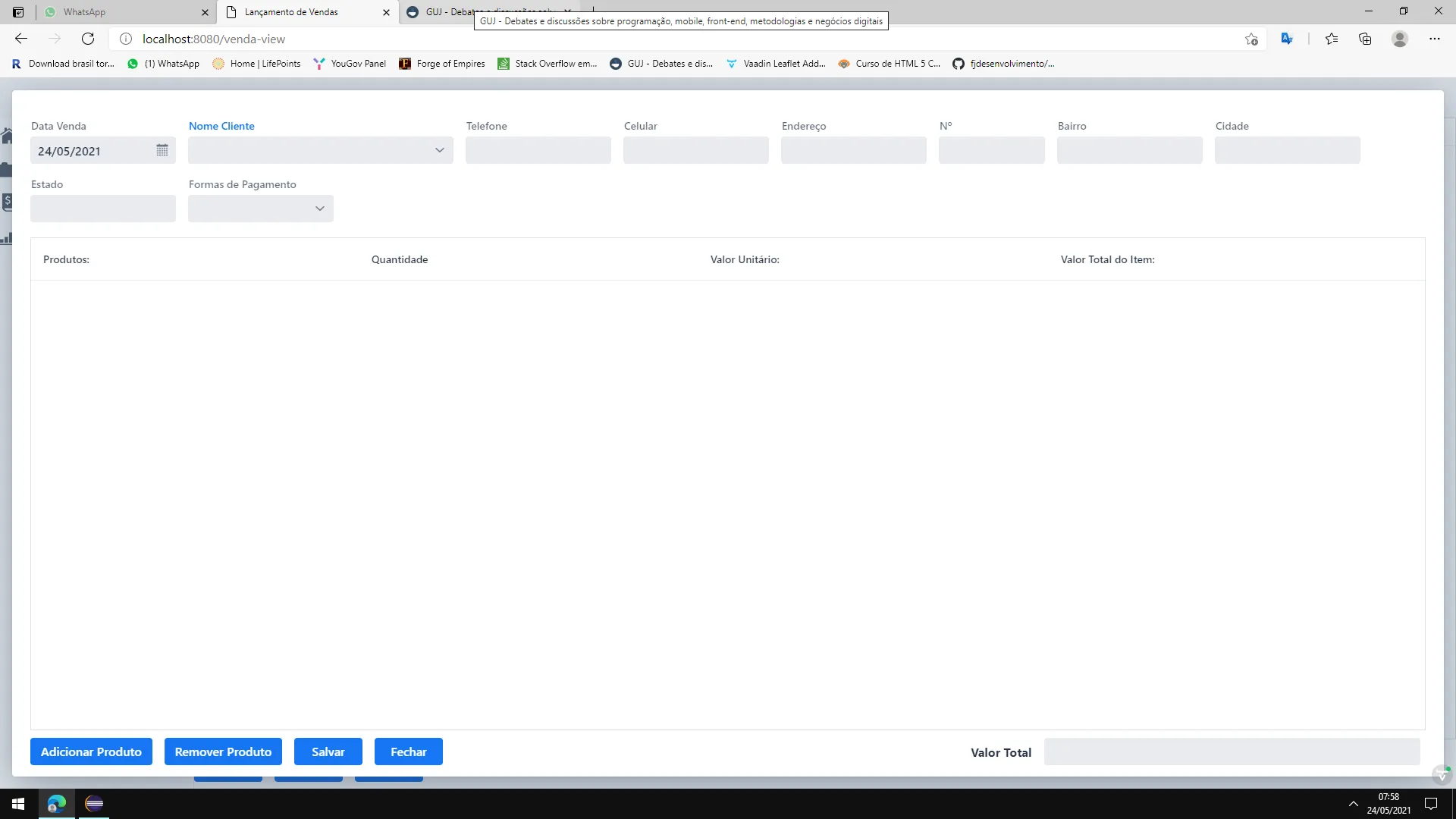Open Edge settings ellipsis menu

(x=1434, y=39)
